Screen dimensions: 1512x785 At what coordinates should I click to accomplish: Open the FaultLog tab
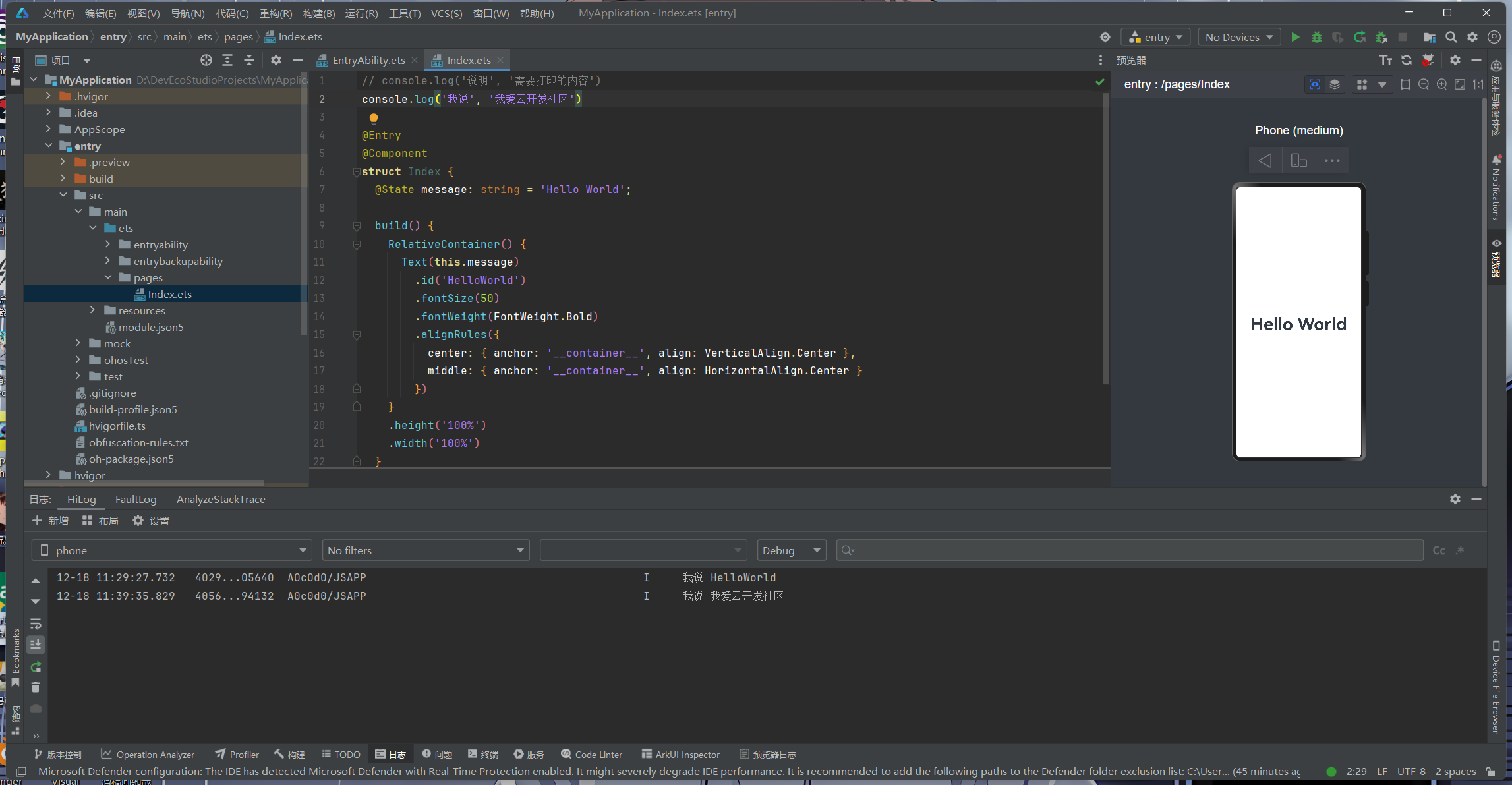pos(136,499)
